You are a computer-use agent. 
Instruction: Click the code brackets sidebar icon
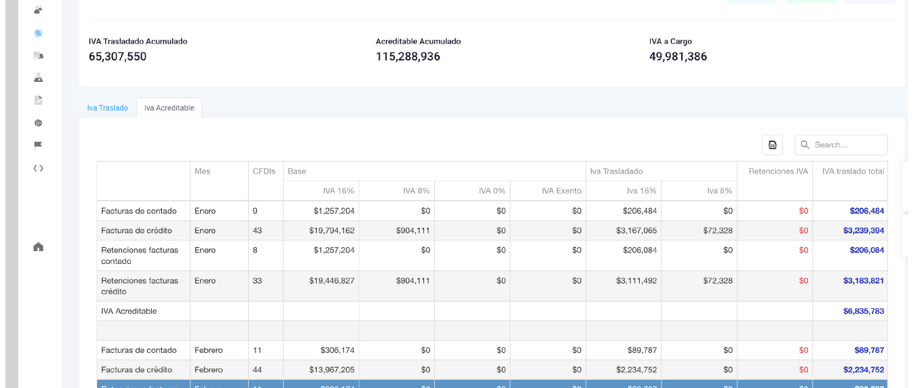tap(39, 168)
